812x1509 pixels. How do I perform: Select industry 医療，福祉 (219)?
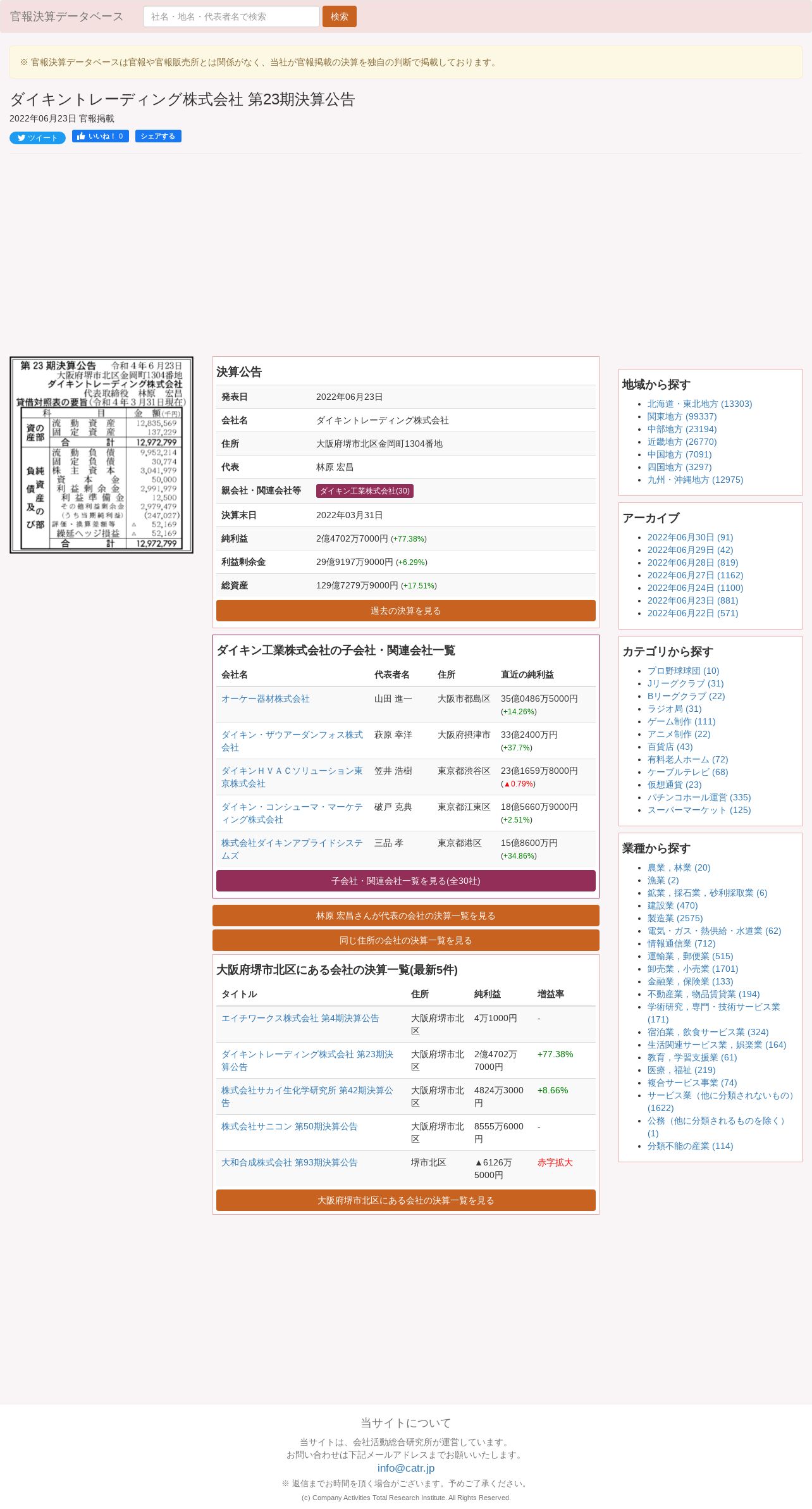681,1070
